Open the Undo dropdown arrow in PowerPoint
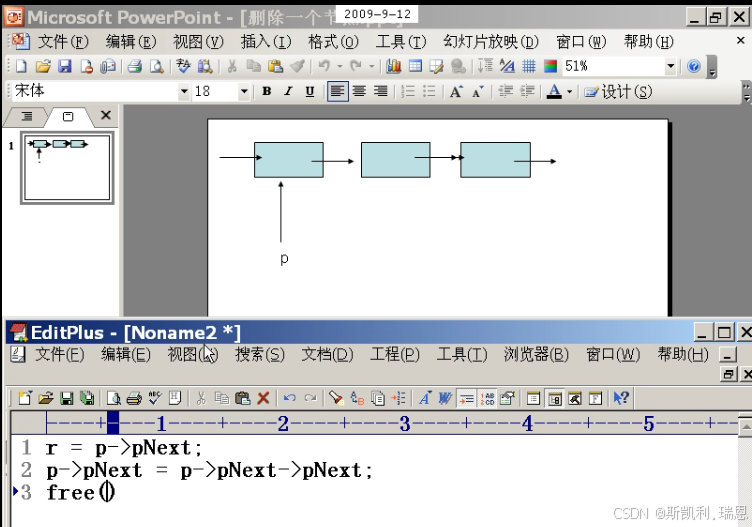This screenshot has width=752, height=527. click(x=340, y=66)
